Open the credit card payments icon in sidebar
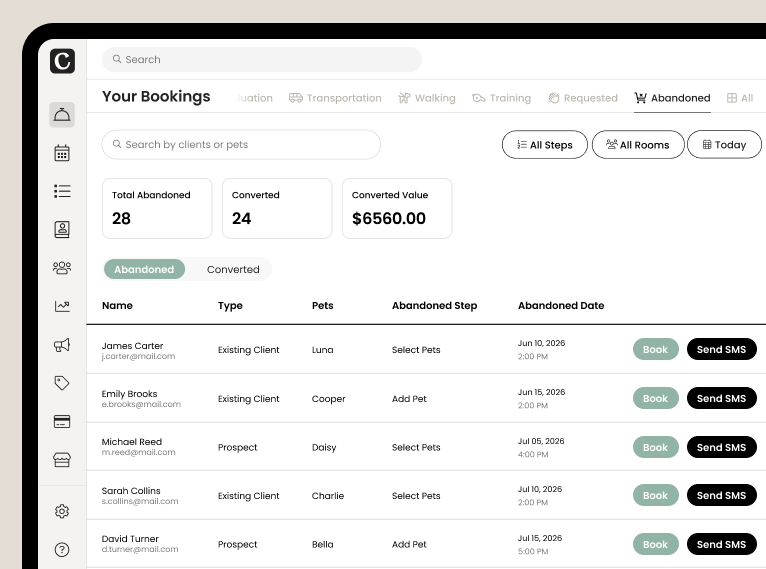Screen dimensions: 766x569 point(62,421)
